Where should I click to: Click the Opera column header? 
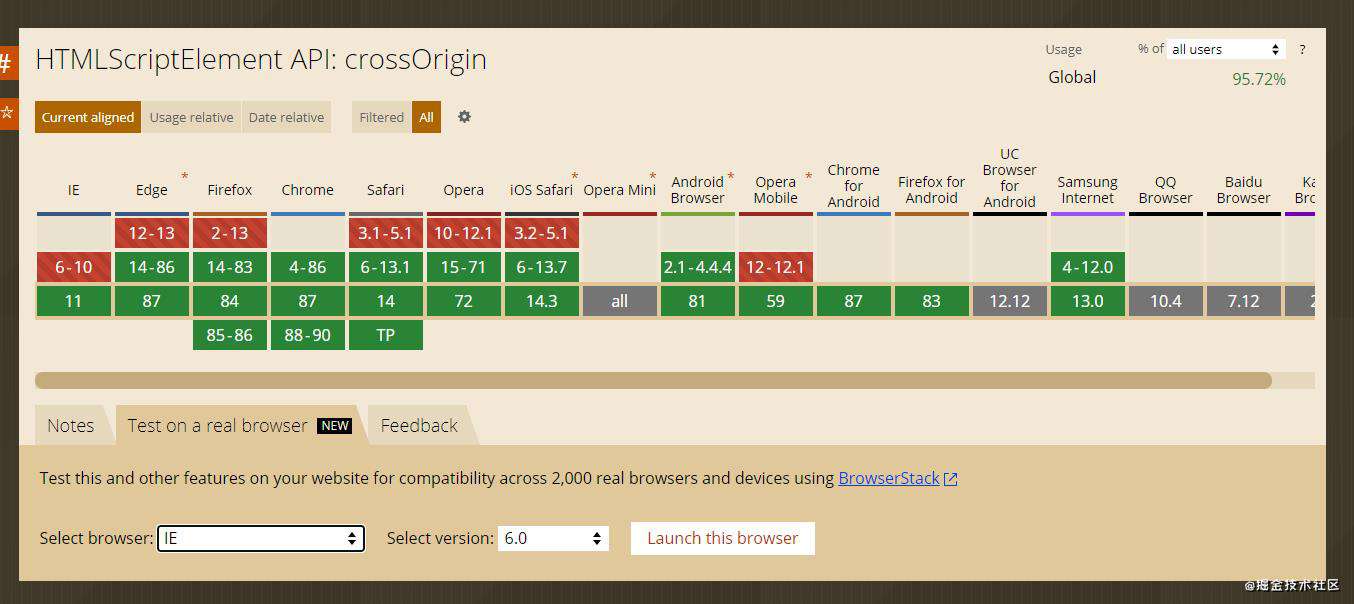click(x=464, y=190)
